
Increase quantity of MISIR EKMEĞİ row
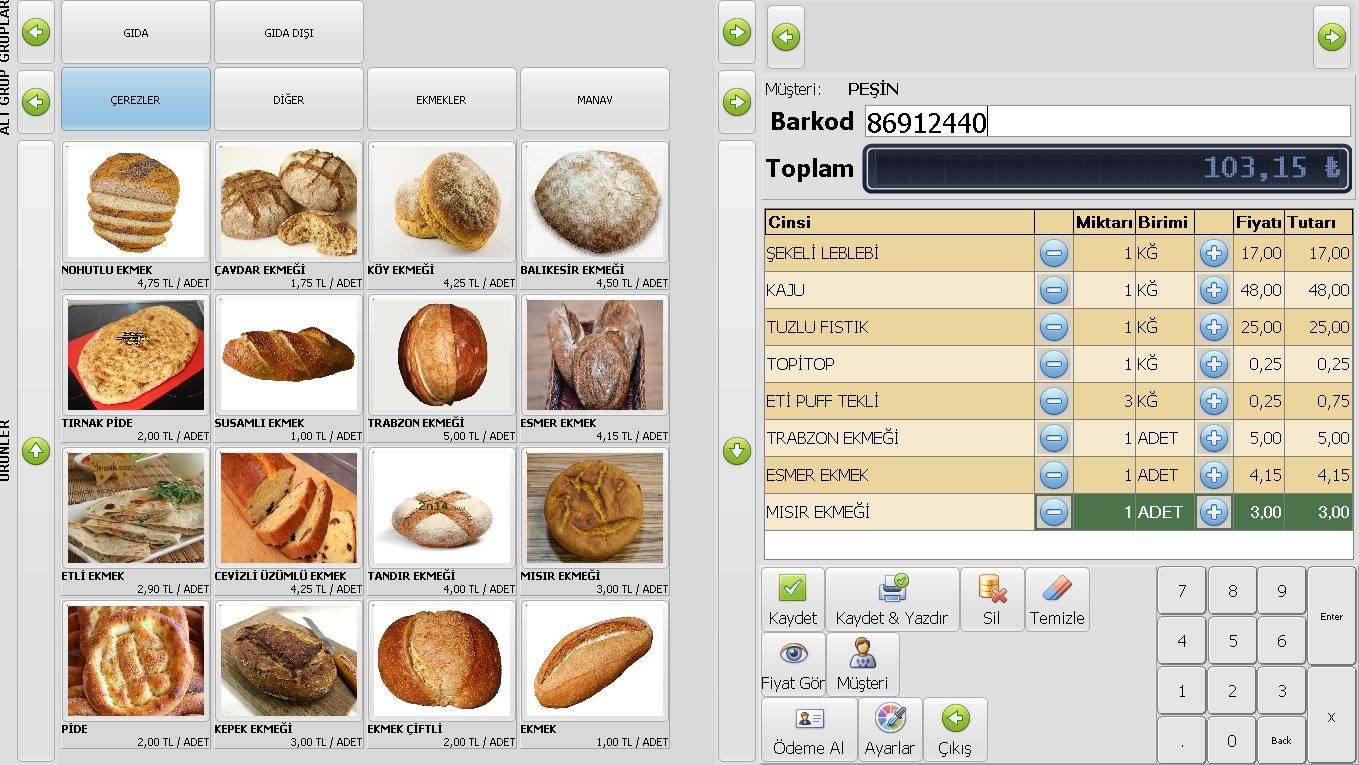1213,512
